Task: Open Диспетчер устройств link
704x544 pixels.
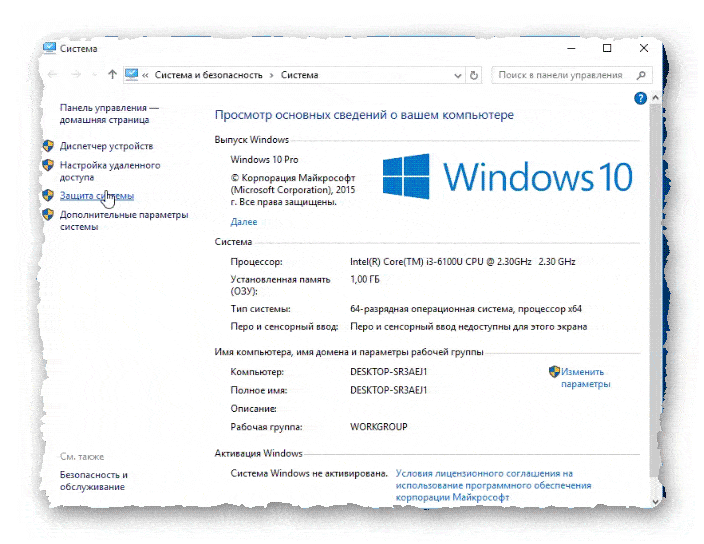Action: (x=106, y=146)
